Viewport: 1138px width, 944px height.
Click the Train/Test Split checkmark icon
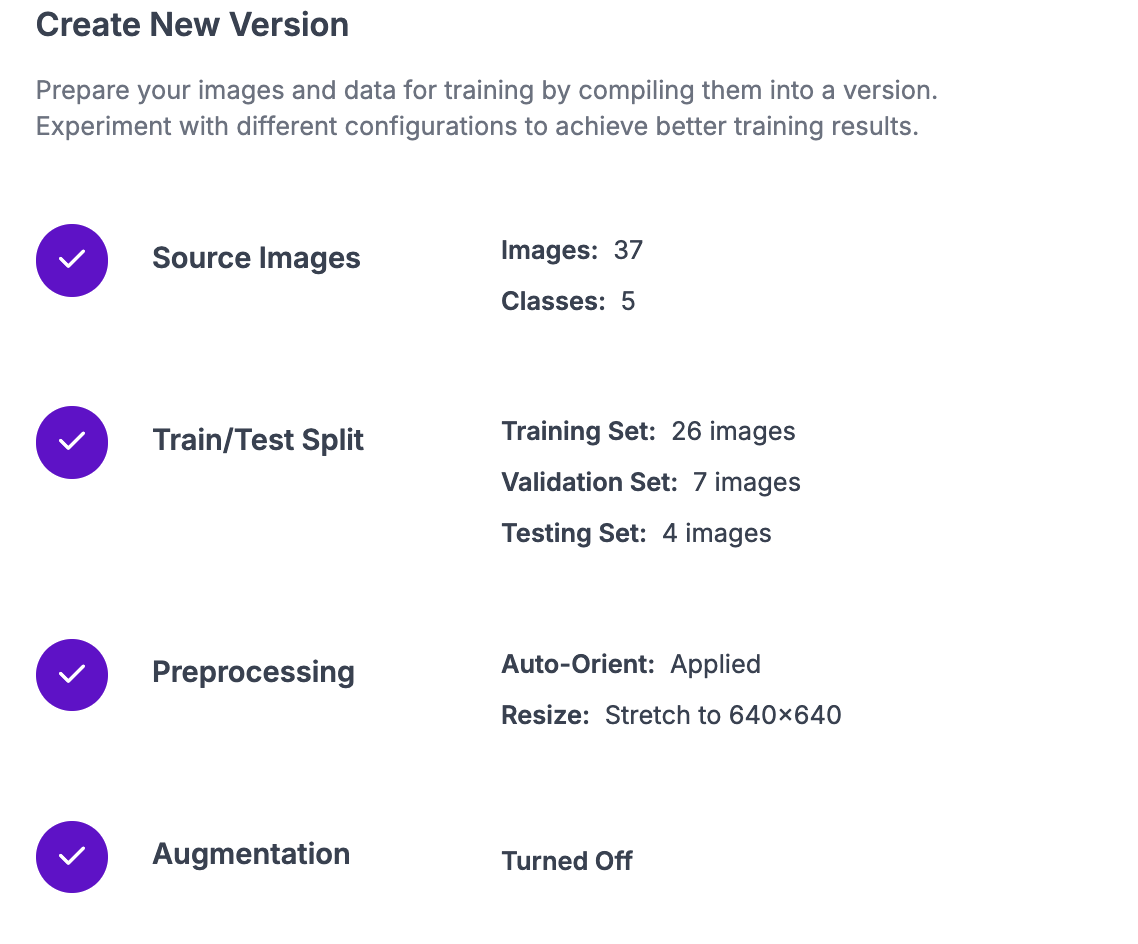[x=72, y=442]
